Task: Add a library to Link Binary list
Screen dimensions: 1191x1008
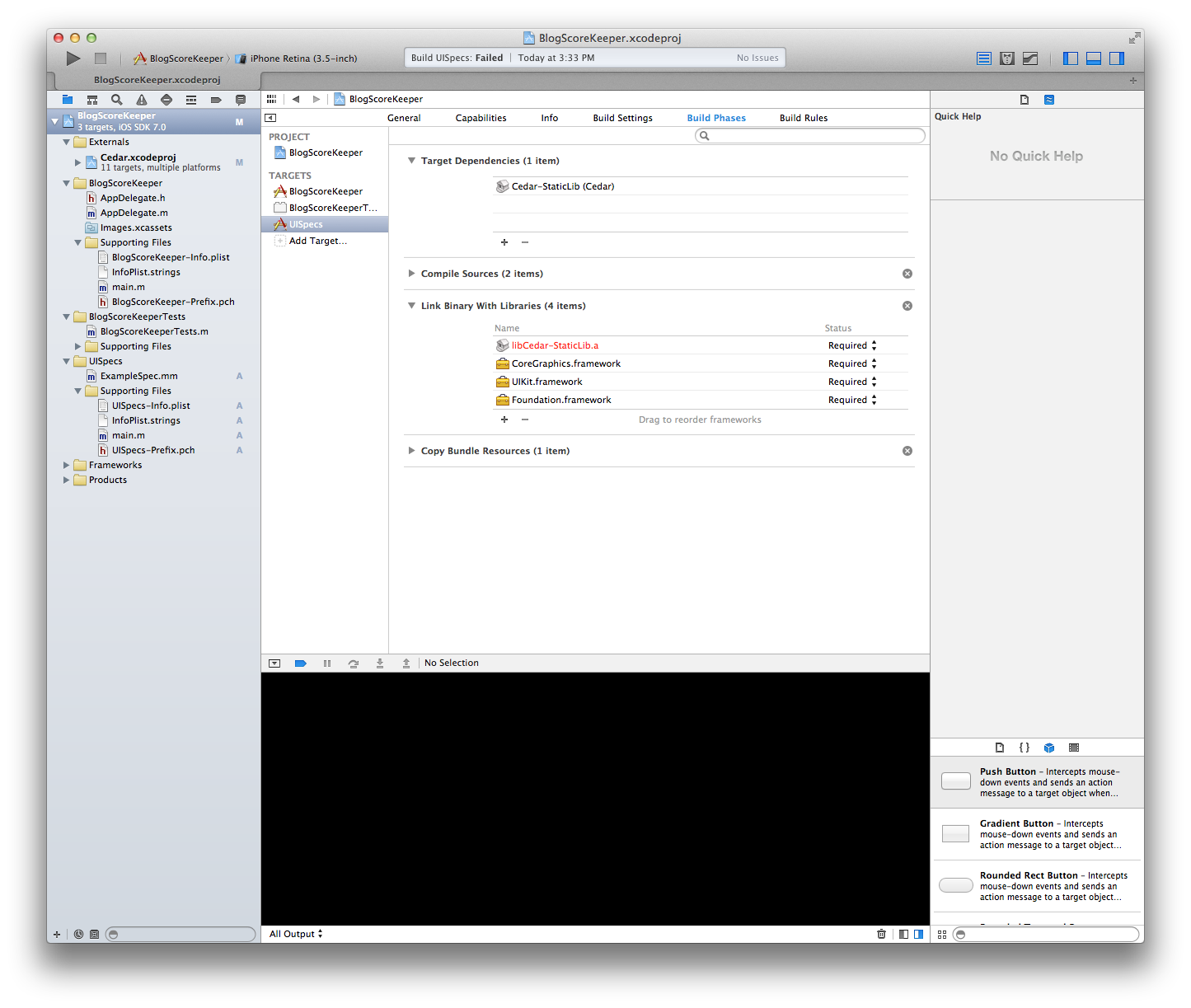Action: (x=504, y=420)
